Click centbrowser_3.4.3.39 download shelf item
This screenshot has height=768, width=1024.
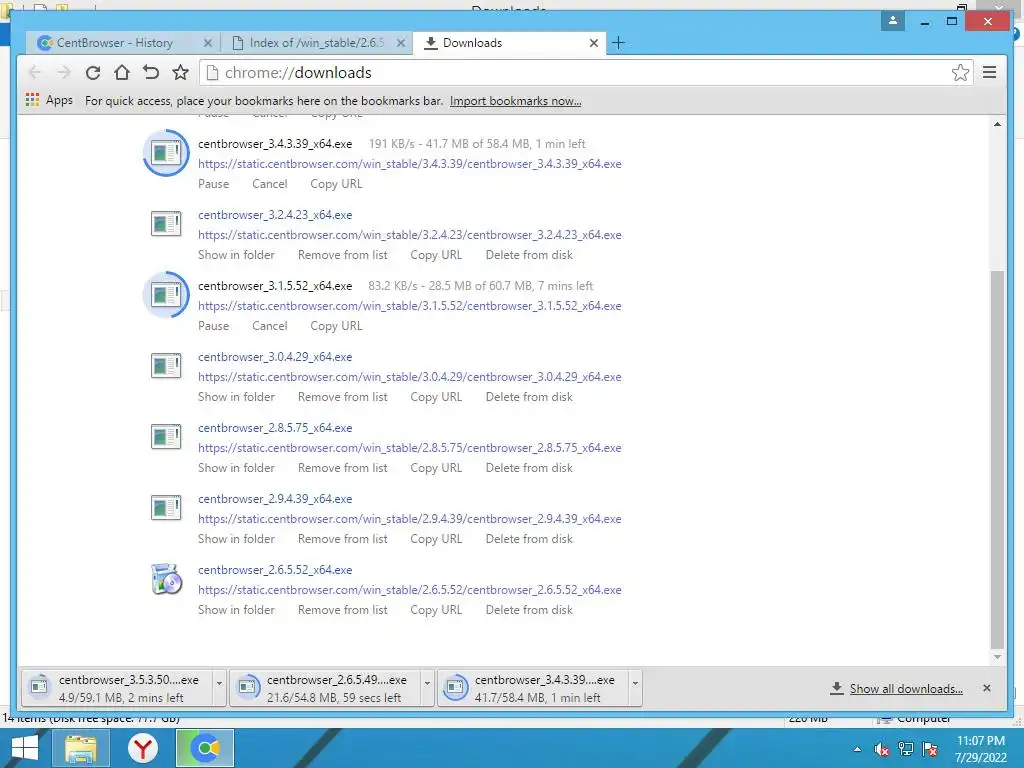[x=533, y=688]
